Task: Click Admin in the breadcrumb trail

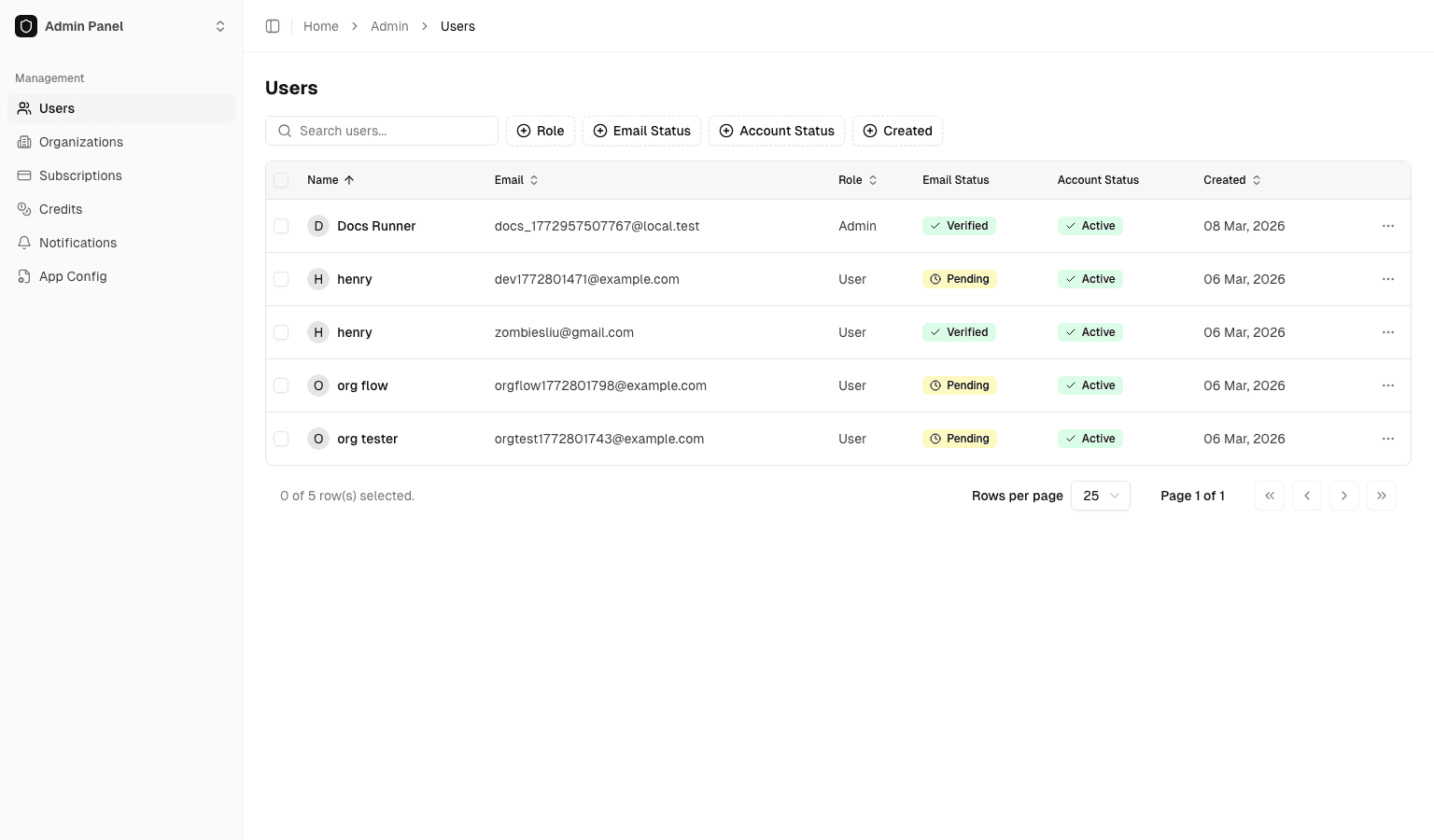Action: click(389, 26)
